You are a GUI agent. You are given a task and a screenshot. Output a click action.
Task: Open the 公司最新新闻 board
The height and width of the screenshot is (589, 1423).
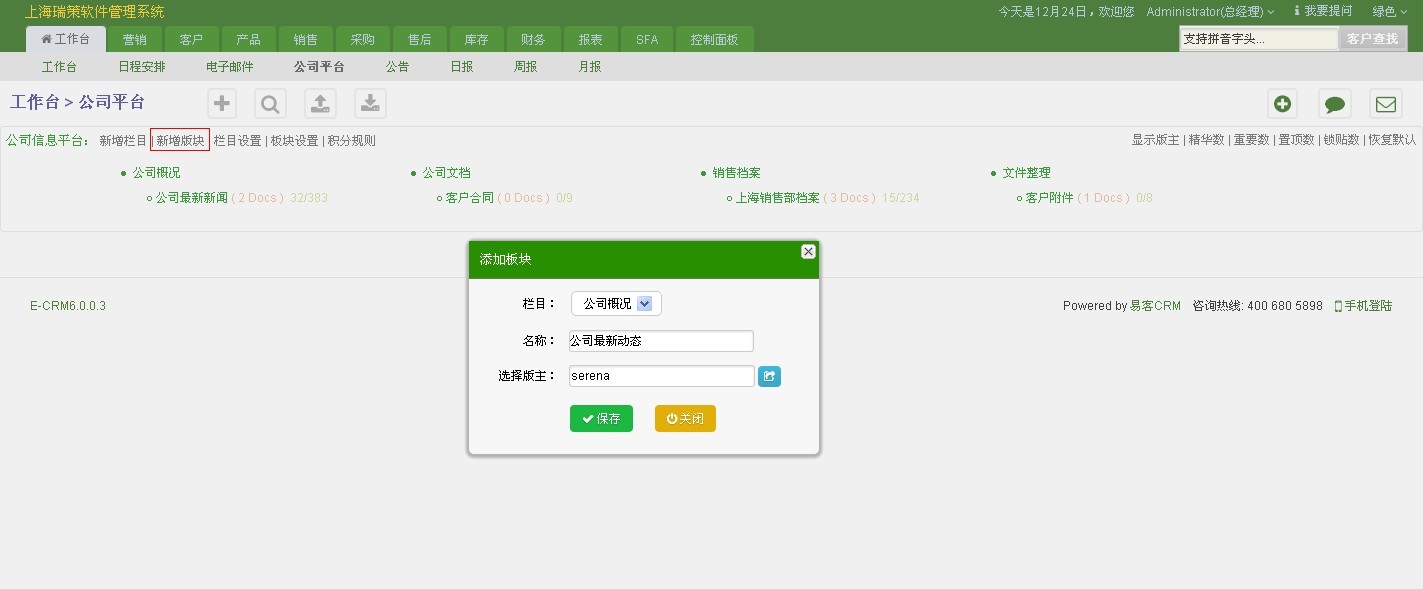point(192,198)
